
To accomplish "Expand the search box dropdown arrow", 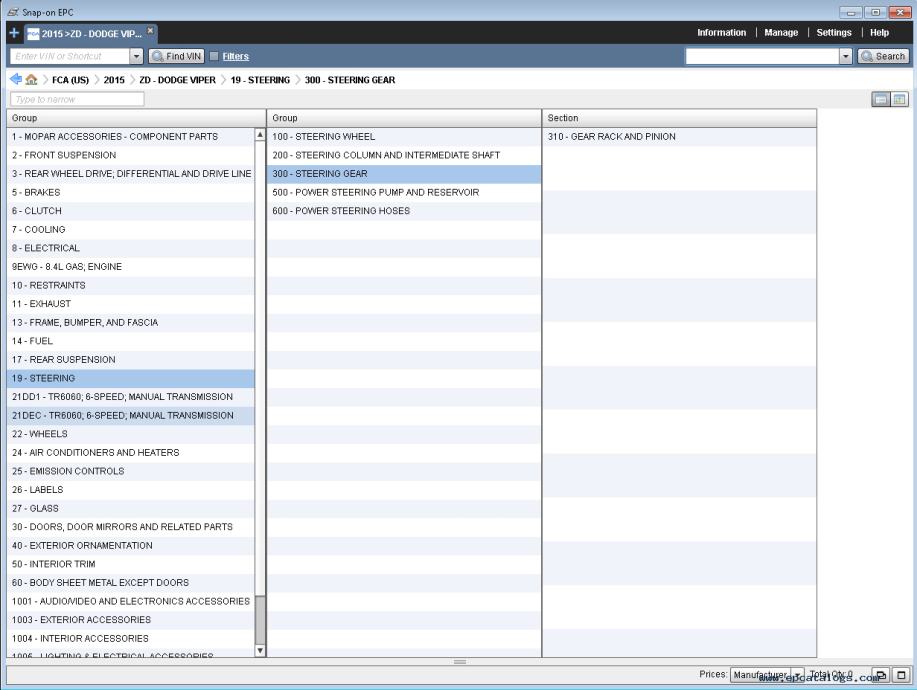I will pos(846,57).
